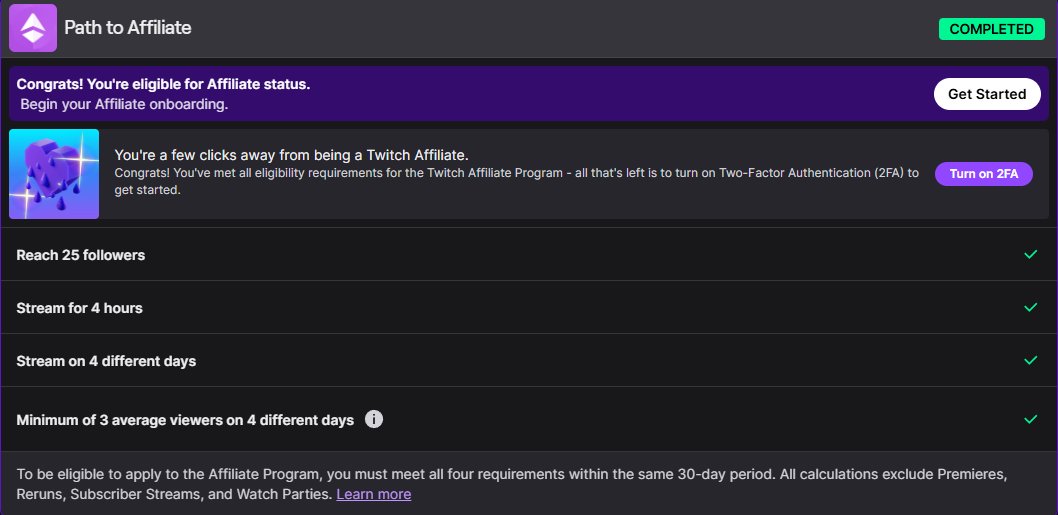Select the Stream for 4 hours text
This screenshot has width=1058, height=515.
coord(80,308)
